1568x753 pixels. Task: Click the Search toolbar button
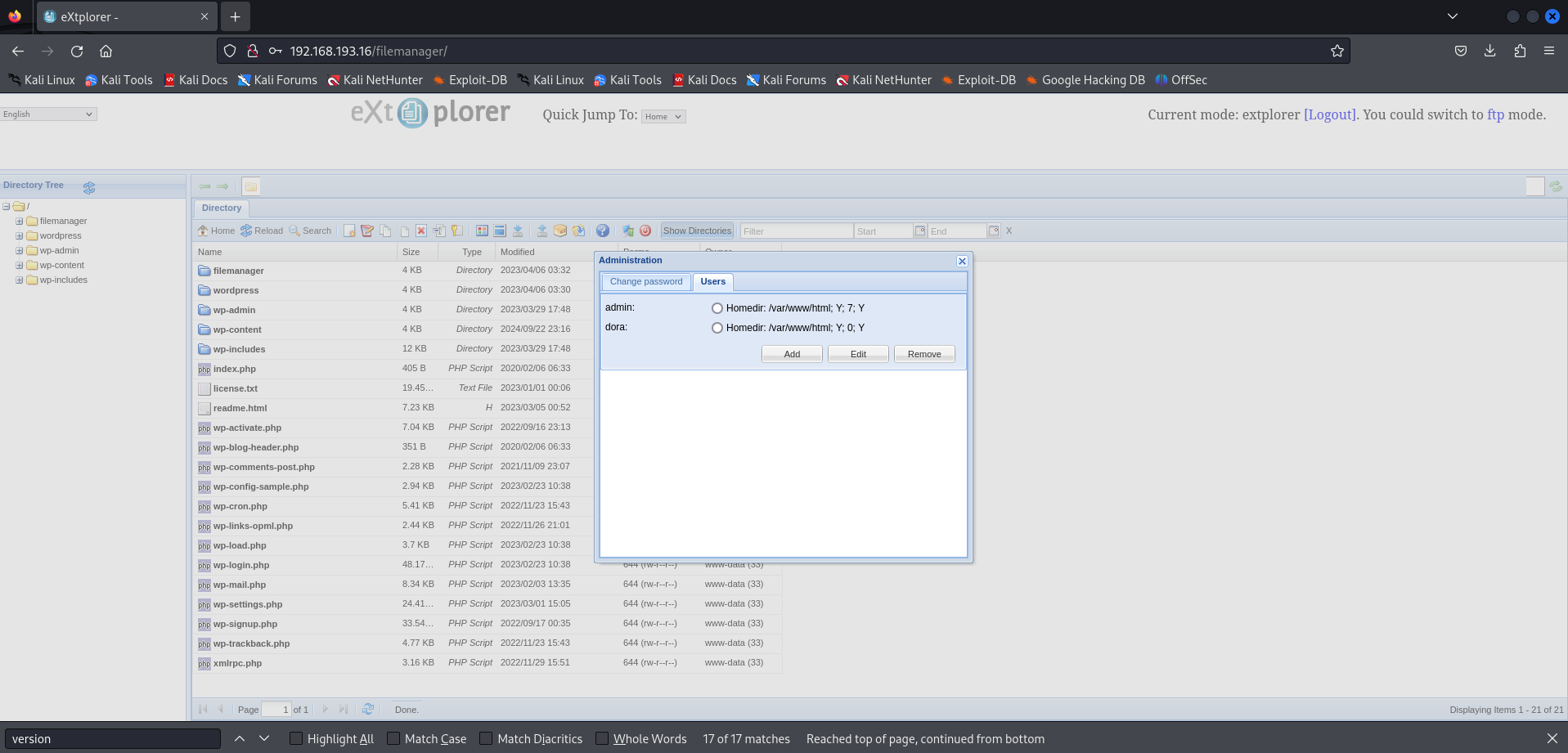pyautogui.click(x=310, y=231)
